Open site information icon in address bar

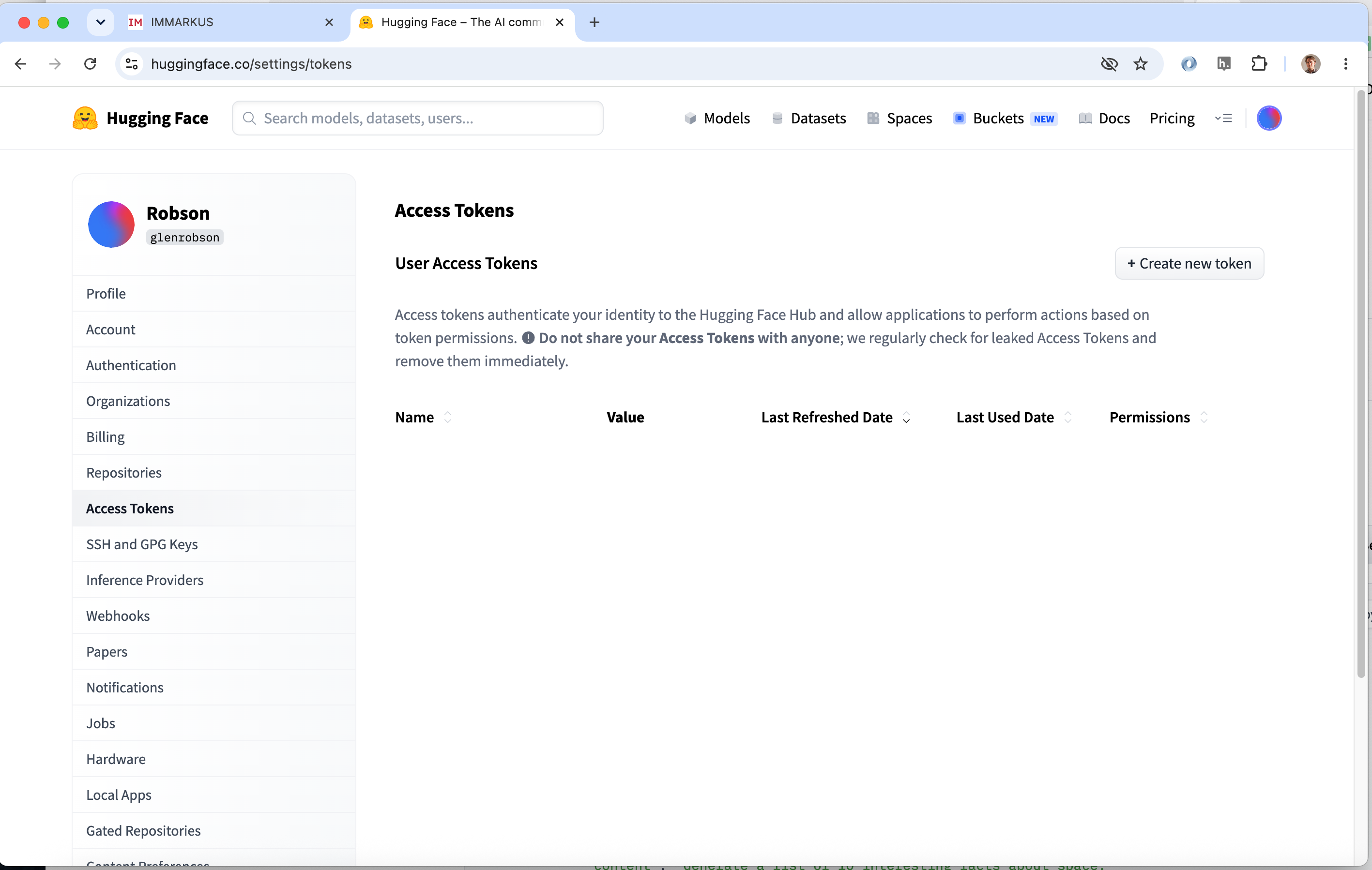(x=132, y=64)
